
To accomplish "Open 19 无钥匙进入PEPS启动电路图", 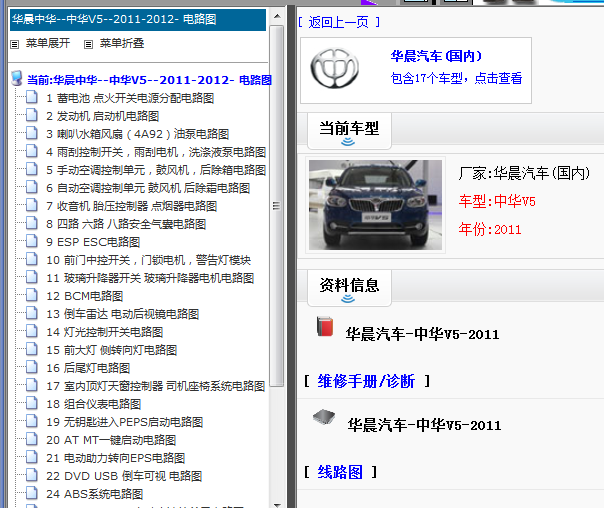I will tap(124, 422).
